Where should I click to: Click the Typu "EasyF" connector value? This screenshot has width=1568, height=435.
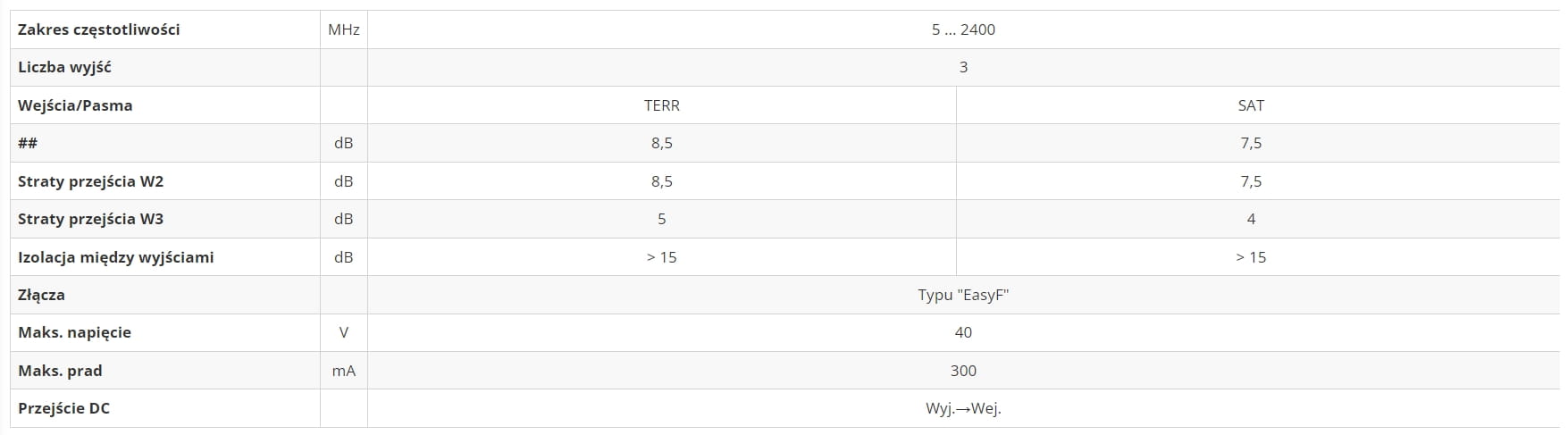(962, 295)
